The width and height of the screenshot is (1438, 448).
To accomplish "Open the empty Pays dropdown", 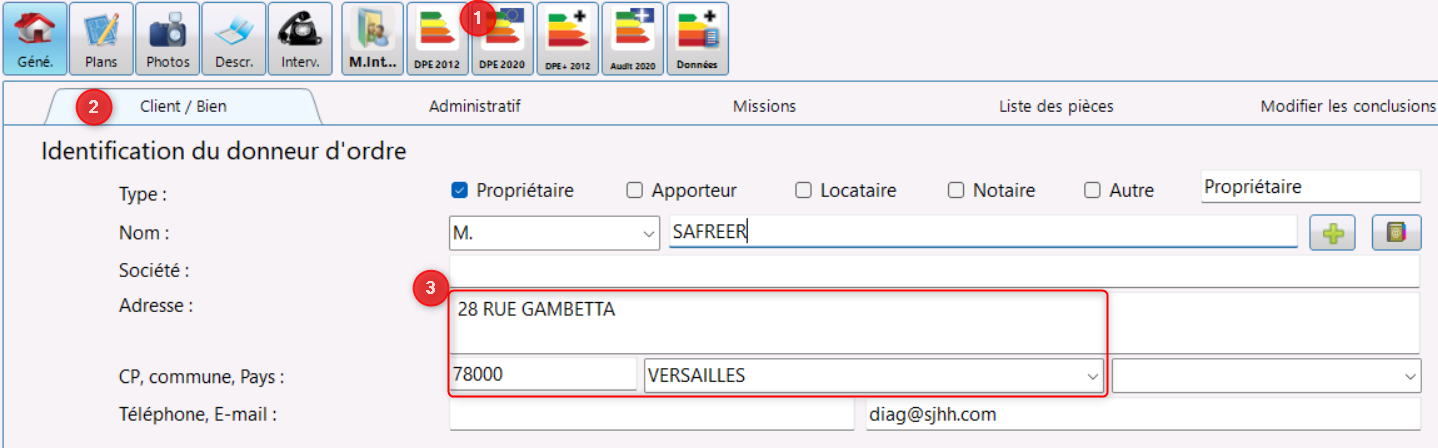I will tap(1409, 376).
